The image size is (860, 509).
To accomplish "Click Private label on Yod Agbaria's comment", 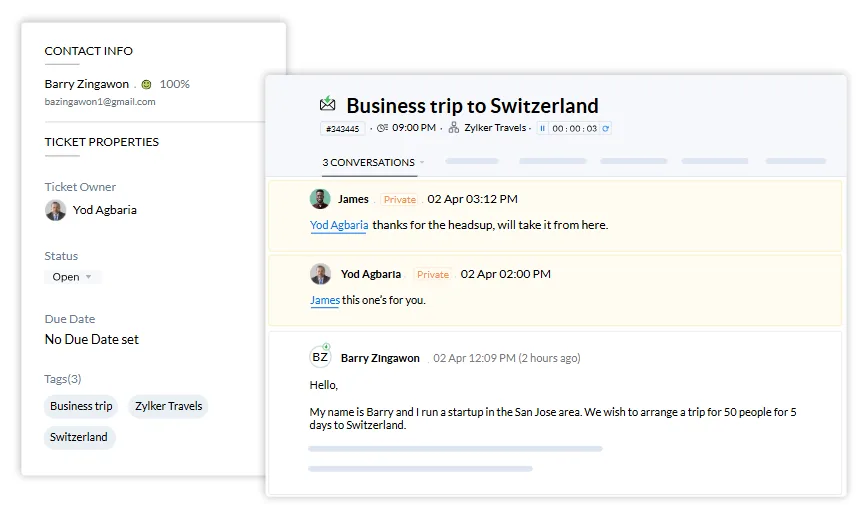I will [x=433, y=274].
